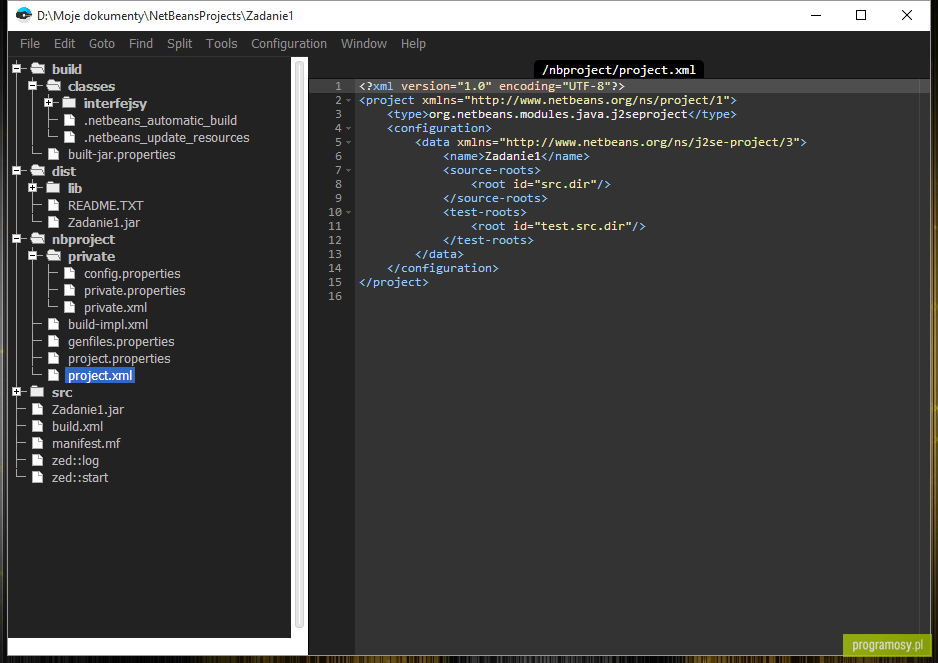Viewport: 938px width, 663px height.
Task: Open genfiles.properties file
Action: (x=121, y=342)
